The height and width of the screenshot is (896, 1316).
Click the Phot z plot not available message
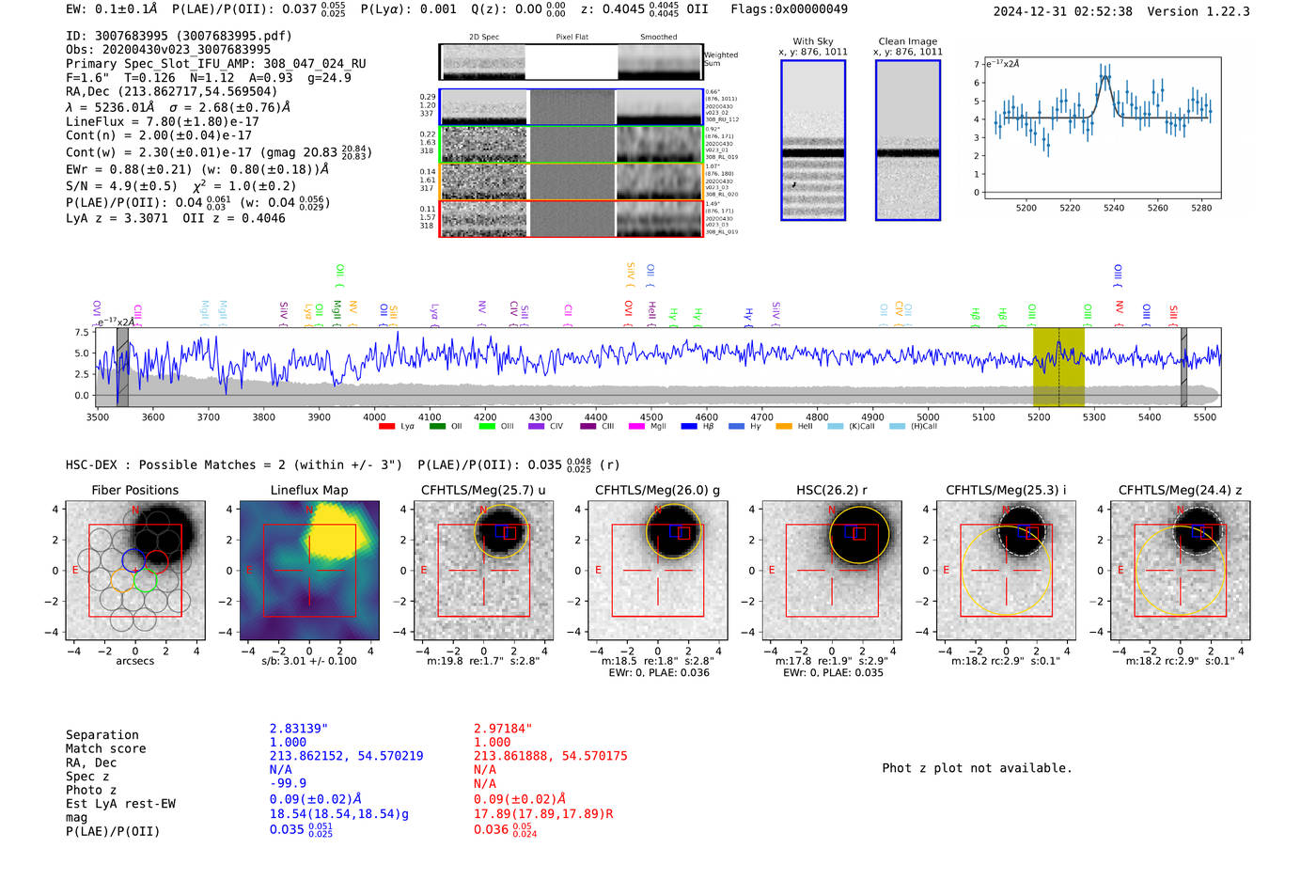[x=977, y=768]
